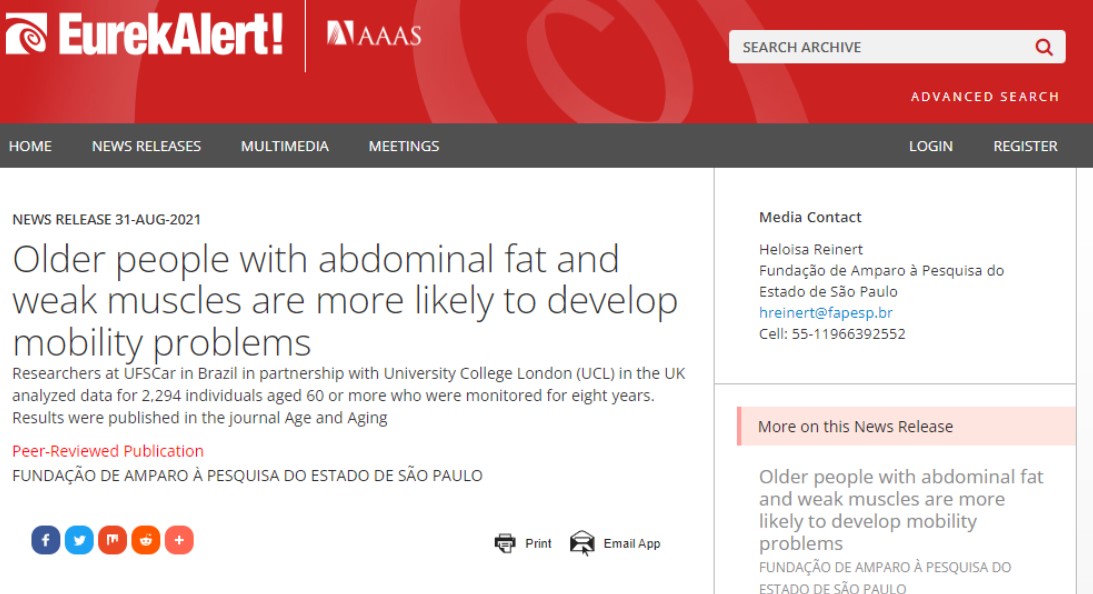This screenshot has width=1093, height=594.
Task: Focus the Search Archive input field
Action: (880, 47)
